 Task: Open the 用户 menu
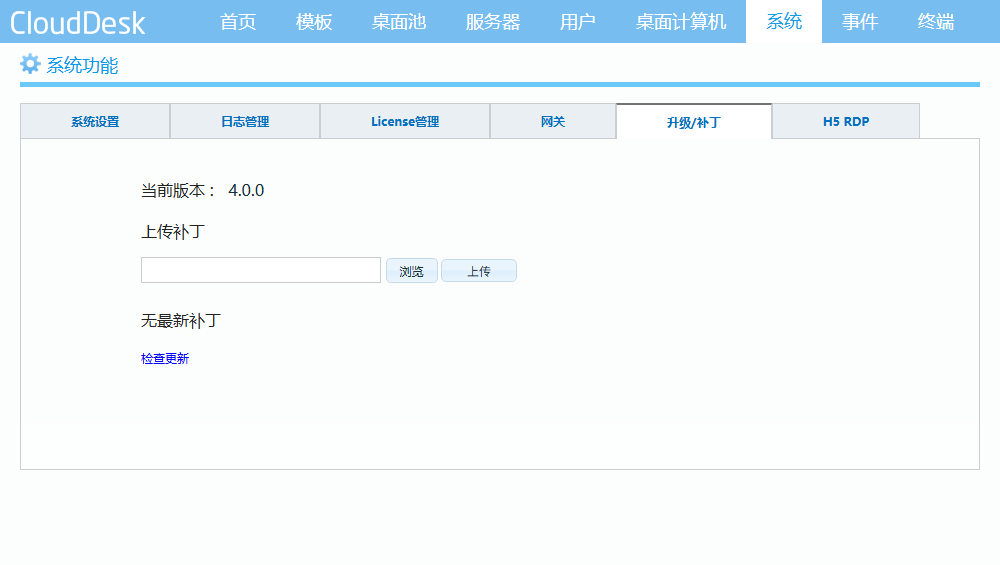coord(578,22)
